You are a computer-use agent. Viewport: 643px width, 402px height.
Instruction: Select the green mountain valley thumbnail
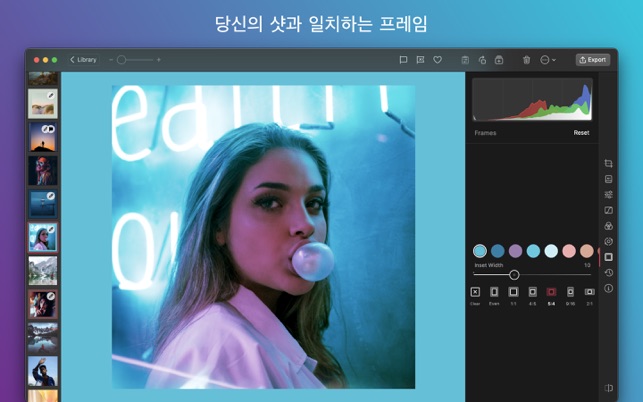pyautogui.click(x=43, y=271)
